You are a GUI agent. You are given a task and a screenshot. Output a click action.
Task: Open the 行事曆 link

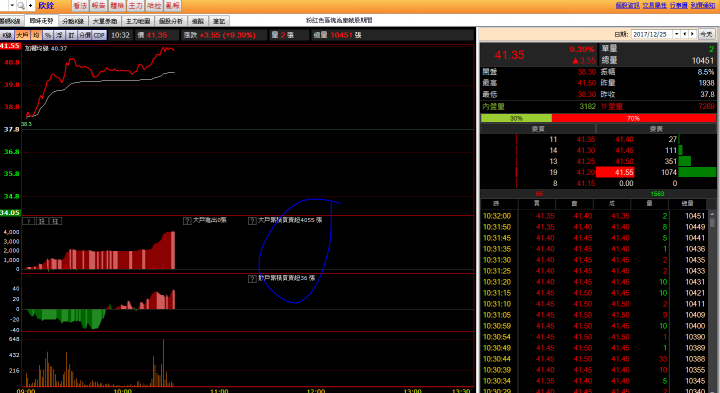click(679, 5)
